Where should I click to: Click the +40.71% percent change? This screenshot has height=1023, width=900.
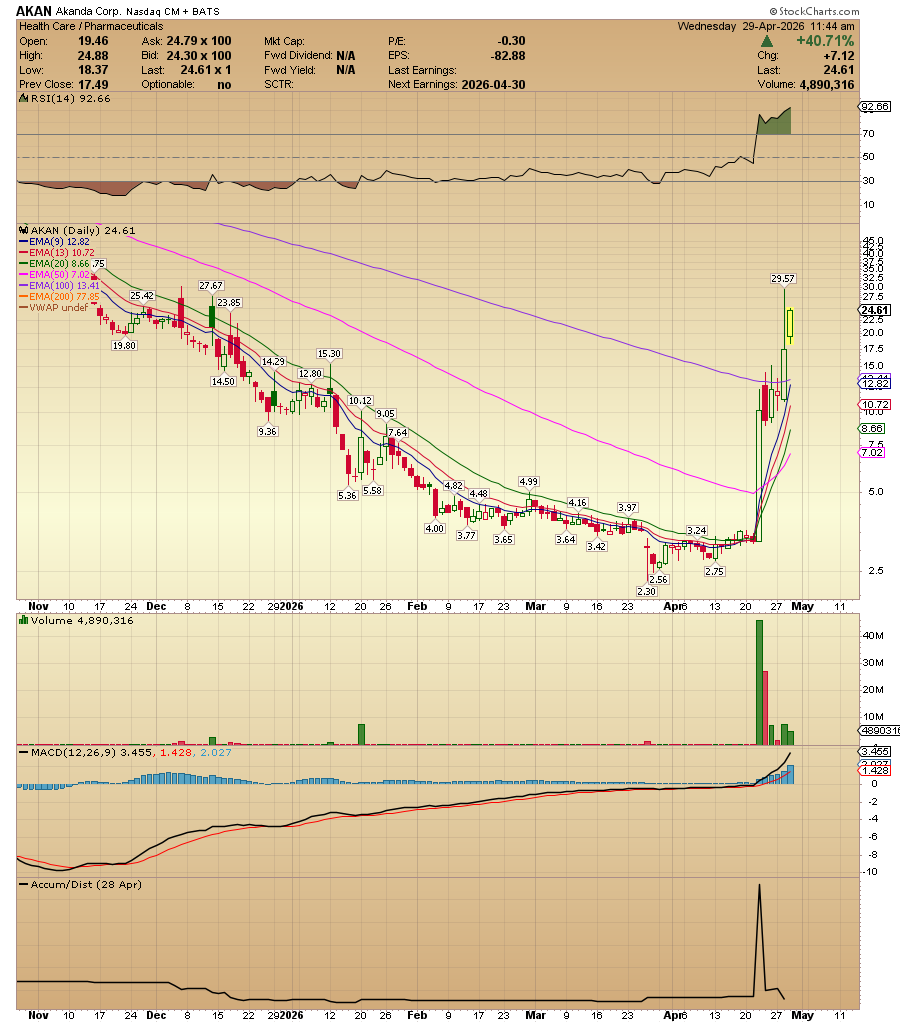824,41
